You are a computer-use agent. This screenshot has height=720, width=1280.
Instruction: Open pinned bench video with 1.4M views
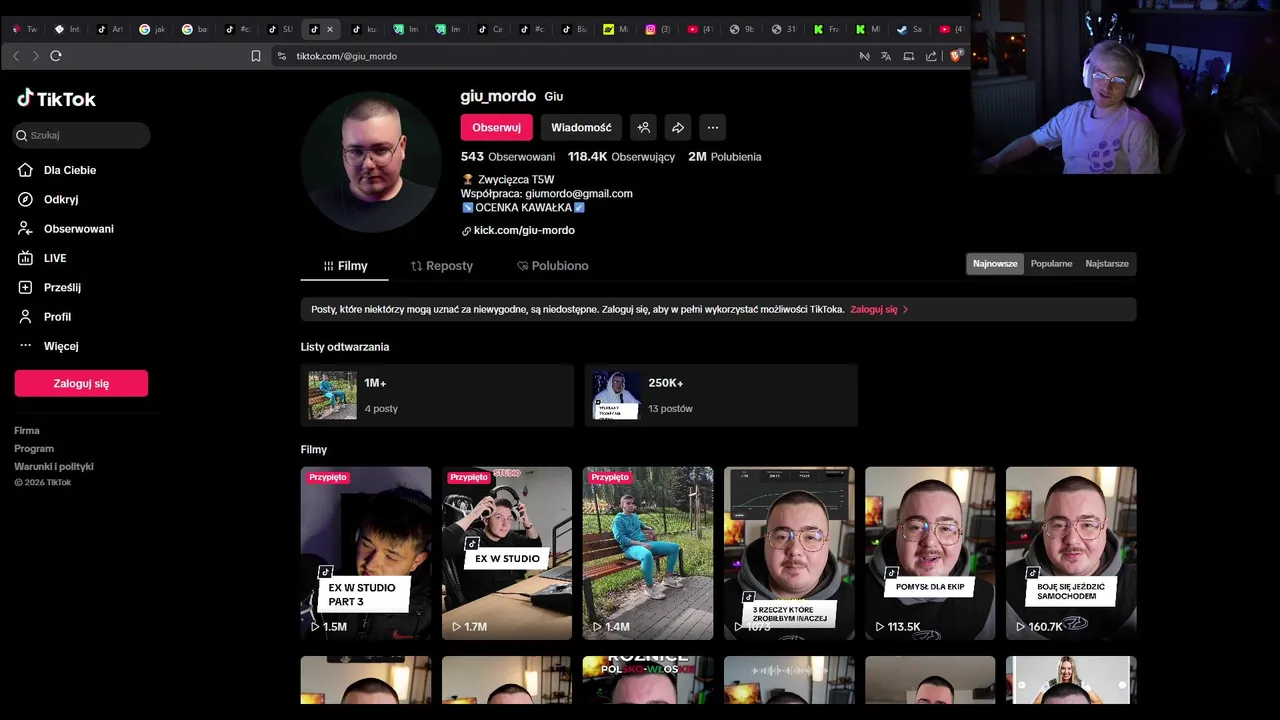[x=648, y=553]
